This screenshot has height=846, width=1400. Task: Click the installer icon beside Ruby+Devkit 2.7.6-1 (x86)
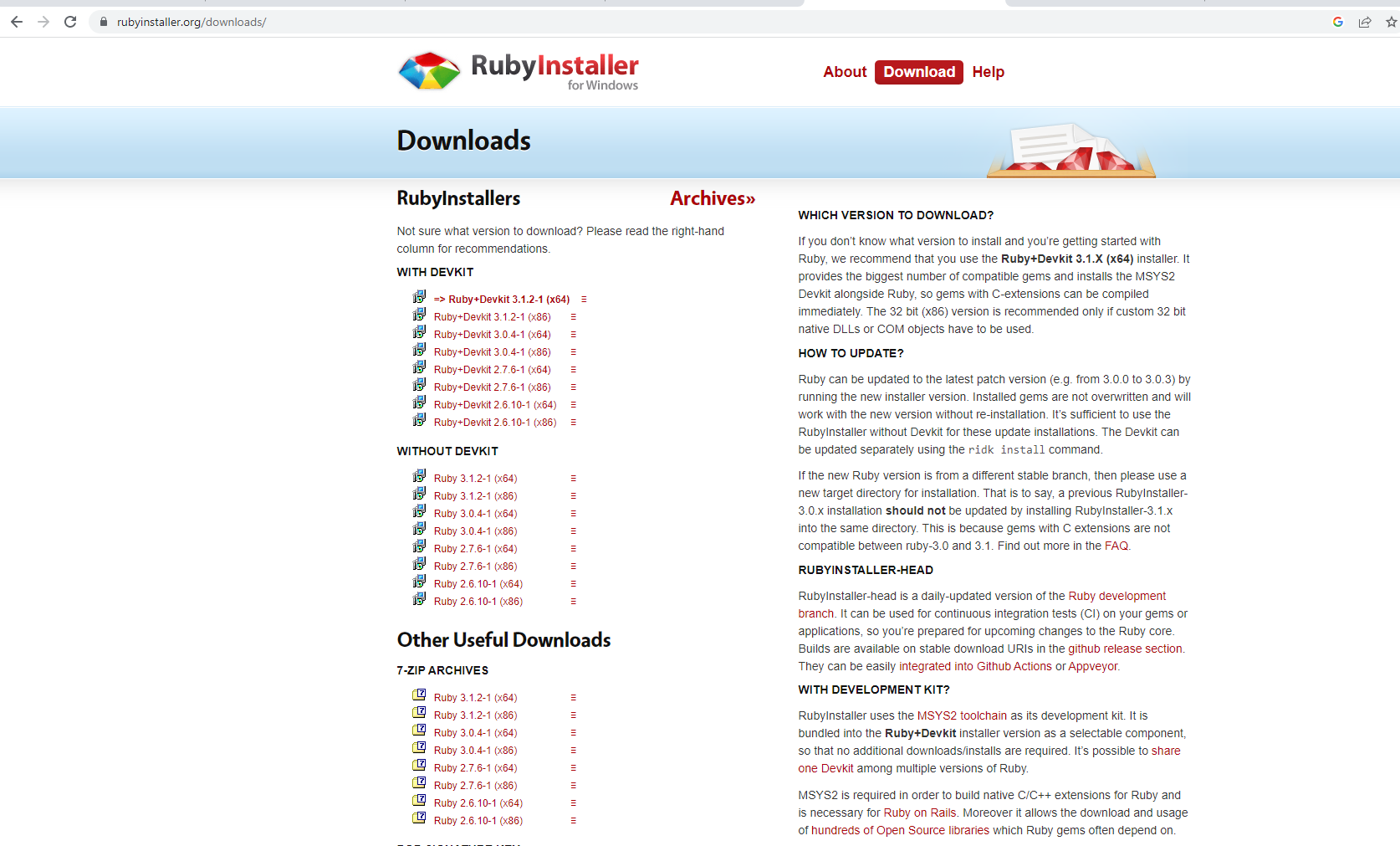(x=419, y=384)
